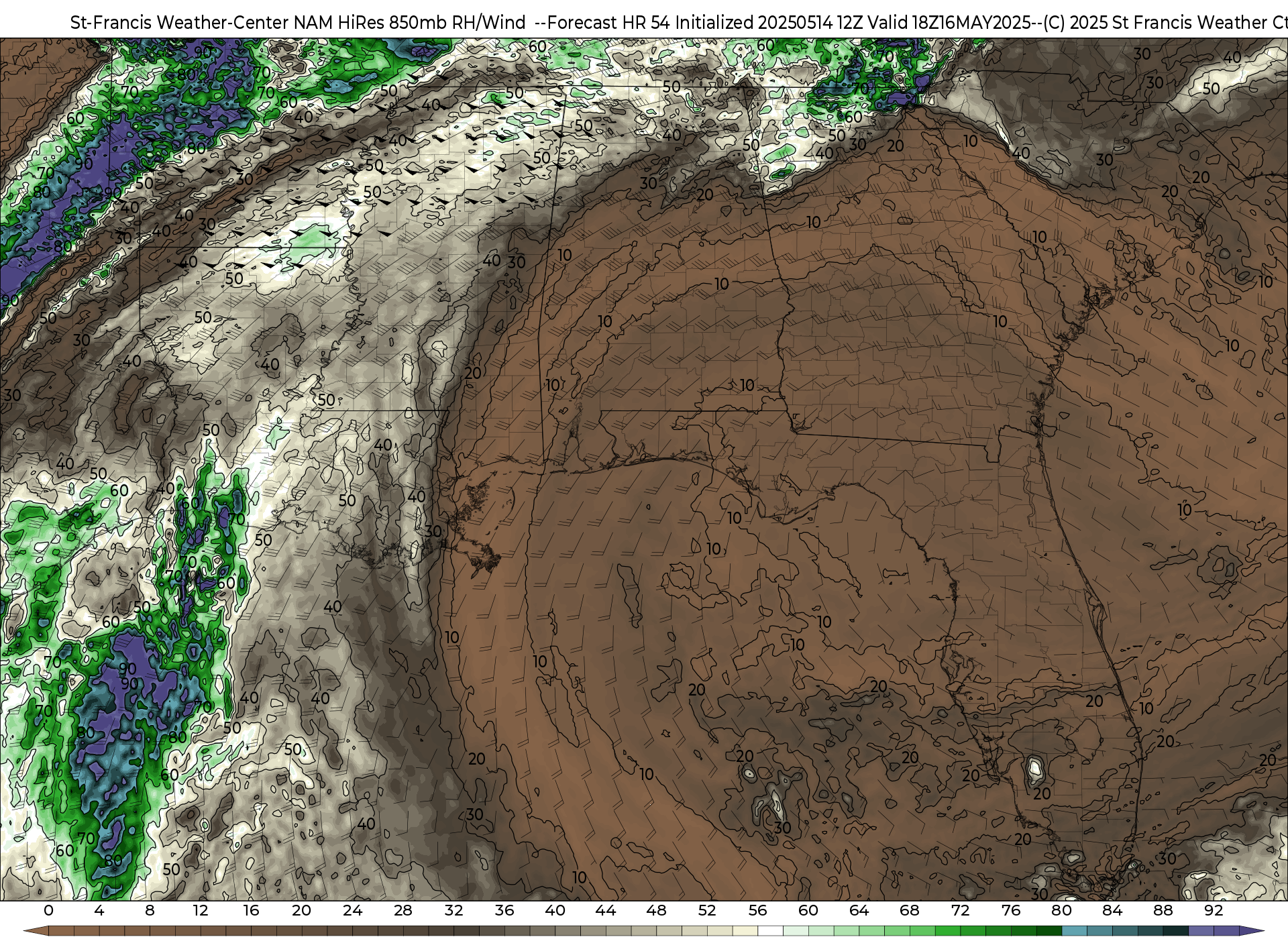
Task: Click the 'Forecast HR 54' text
Action: coord(609,23)
